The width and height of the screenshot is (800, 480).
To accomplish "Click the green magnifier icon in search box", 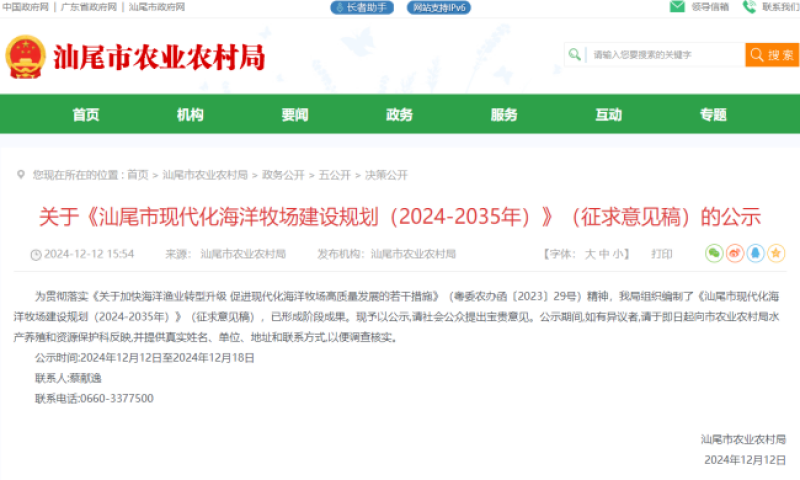I will click(574, 54).
